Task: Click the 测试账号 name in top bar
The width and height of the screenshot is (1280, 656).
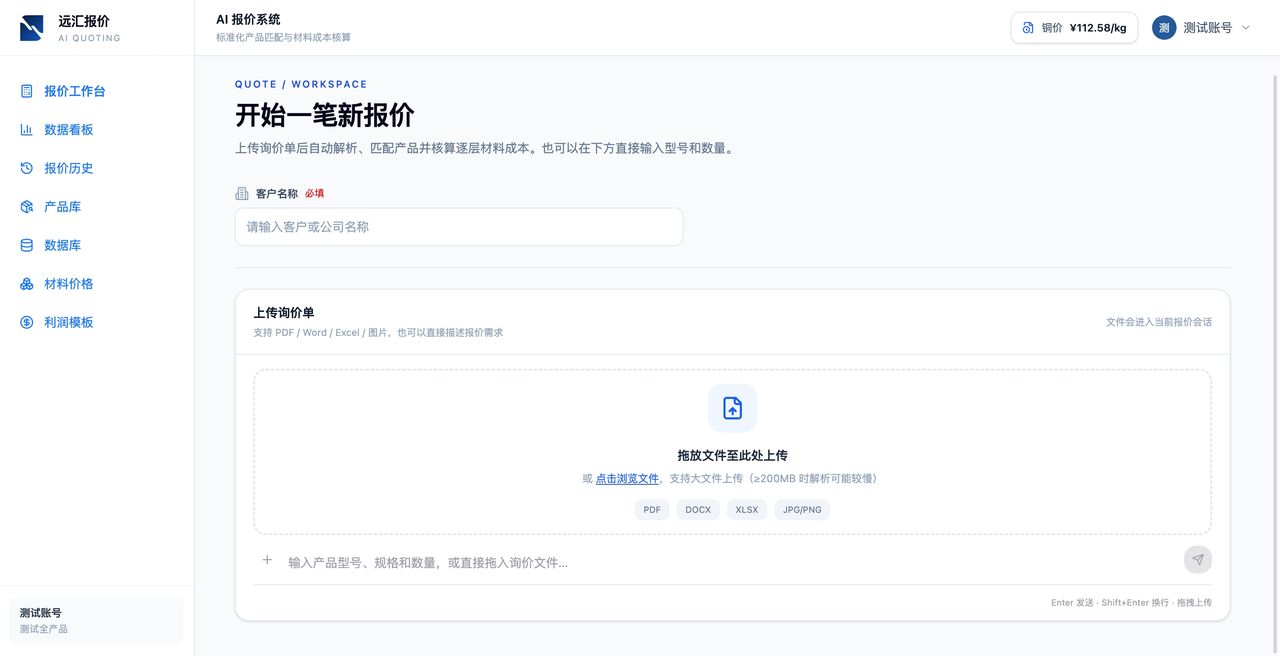Action: click(1208, 28)
